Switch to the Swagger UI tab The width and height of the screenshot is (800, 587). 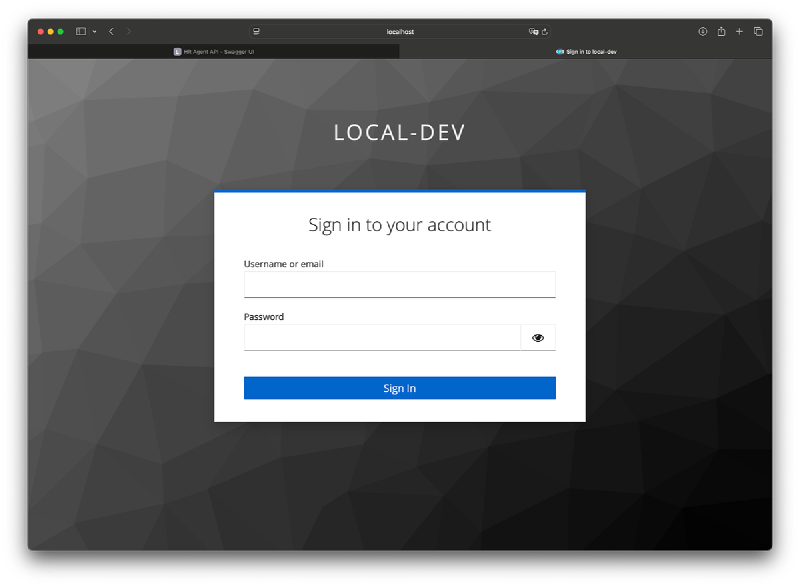click(214, 52)
